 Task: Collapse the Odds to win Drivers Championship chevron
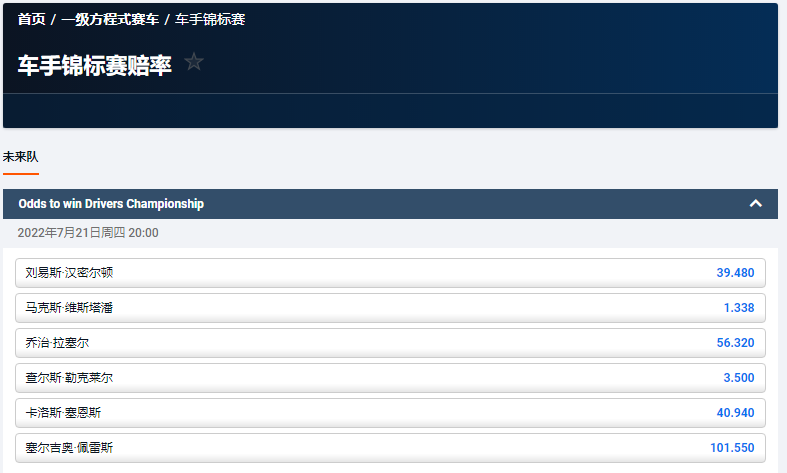(x=756, y=204)
